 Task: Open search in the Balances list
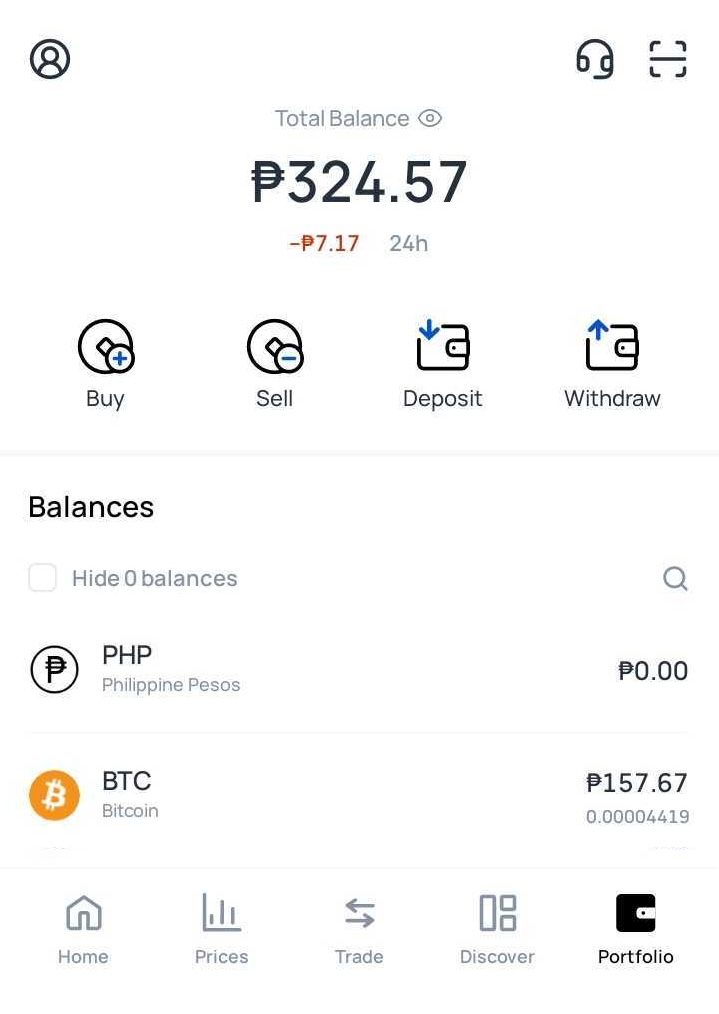[675, 578]
